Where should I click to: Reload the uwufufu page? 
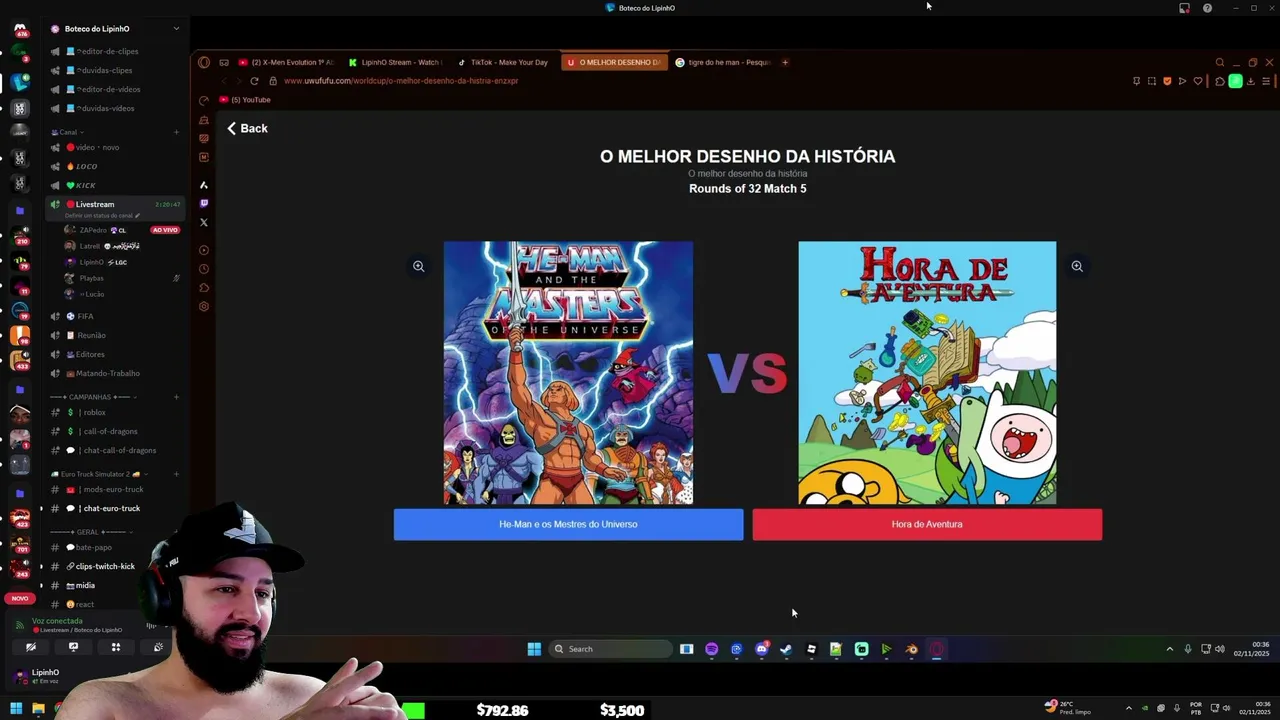coord(254,81)
